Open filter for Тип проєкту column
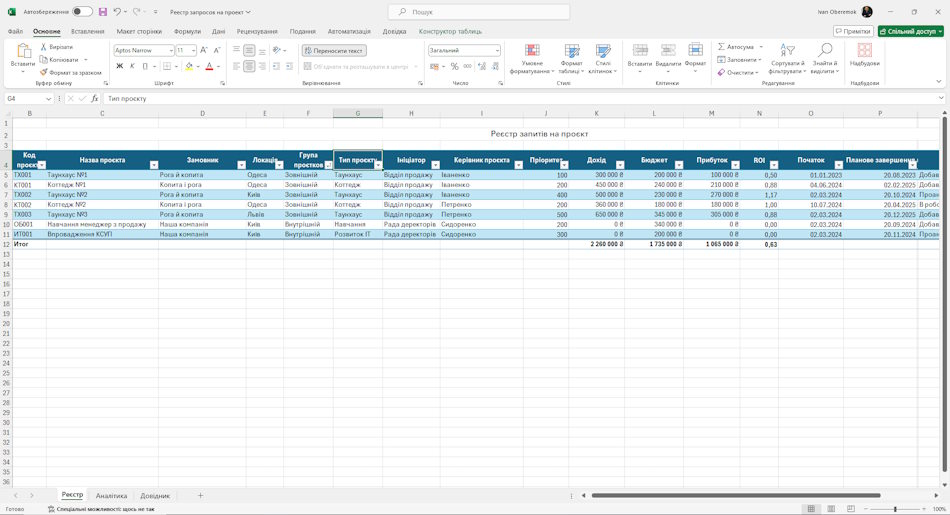Image resolution: width=950 pixels, height=515 pixels. [378, 165]
